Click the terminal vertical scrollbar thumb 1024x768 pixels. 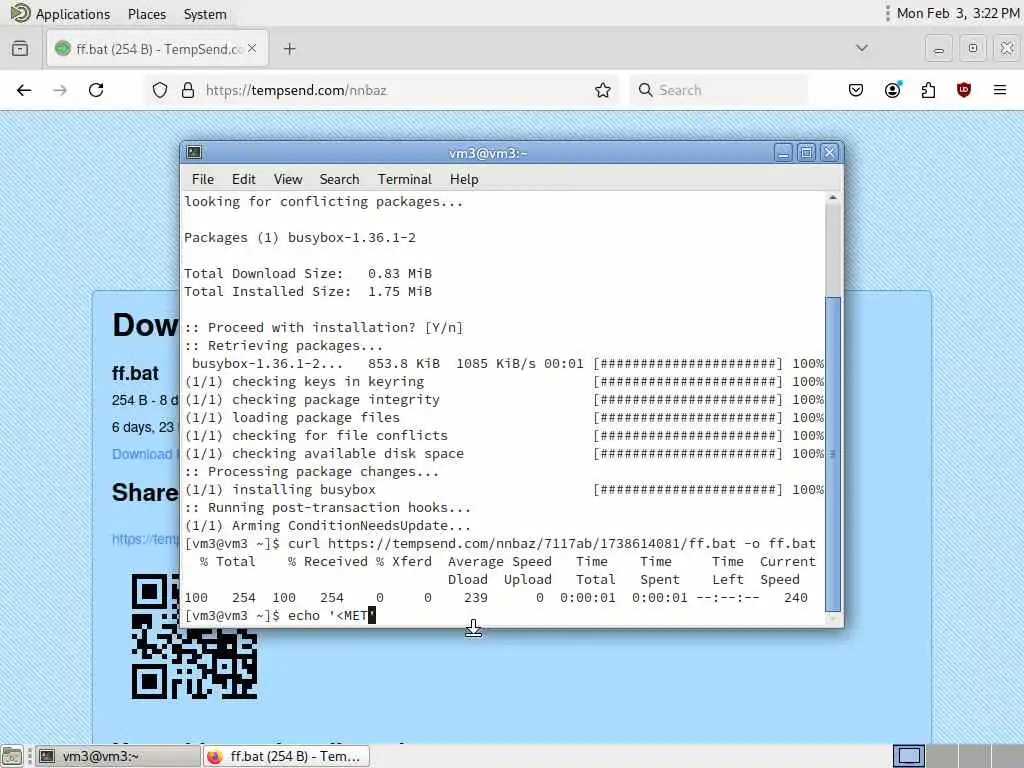point(833,453)
